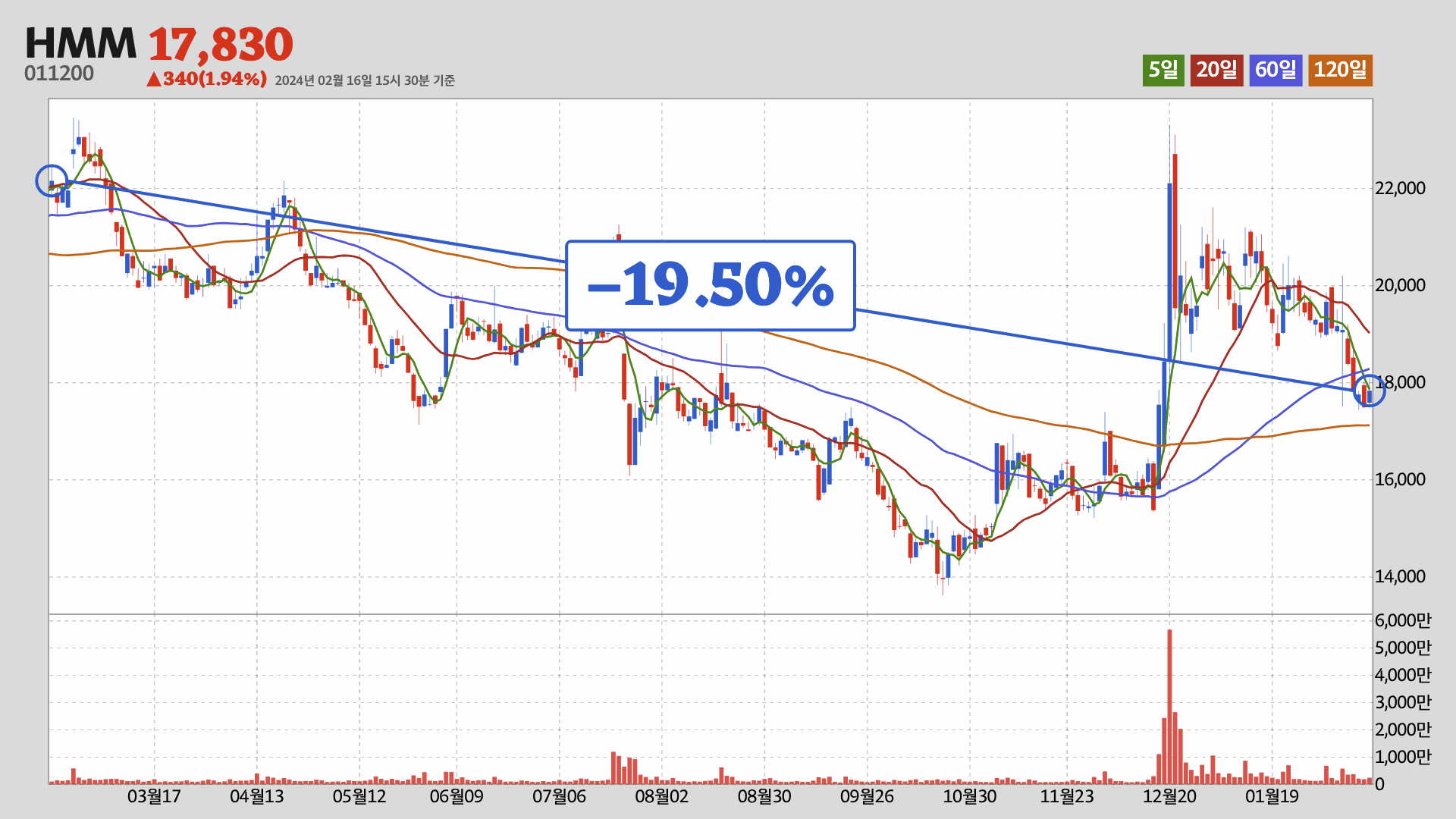Screen dimensions: 1456x819
Task: Click the 01월19 date axis label
Action: 1272,796
